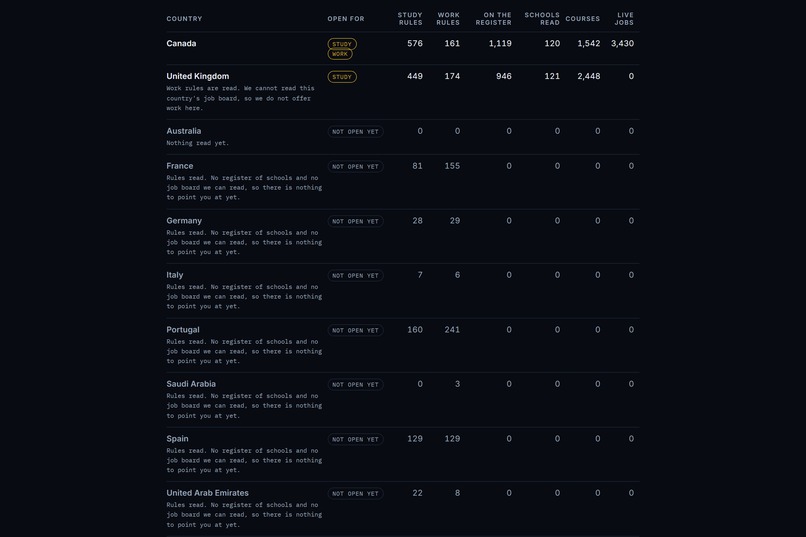Select the Portugal country name
The image size is (806, 537).
182,329
